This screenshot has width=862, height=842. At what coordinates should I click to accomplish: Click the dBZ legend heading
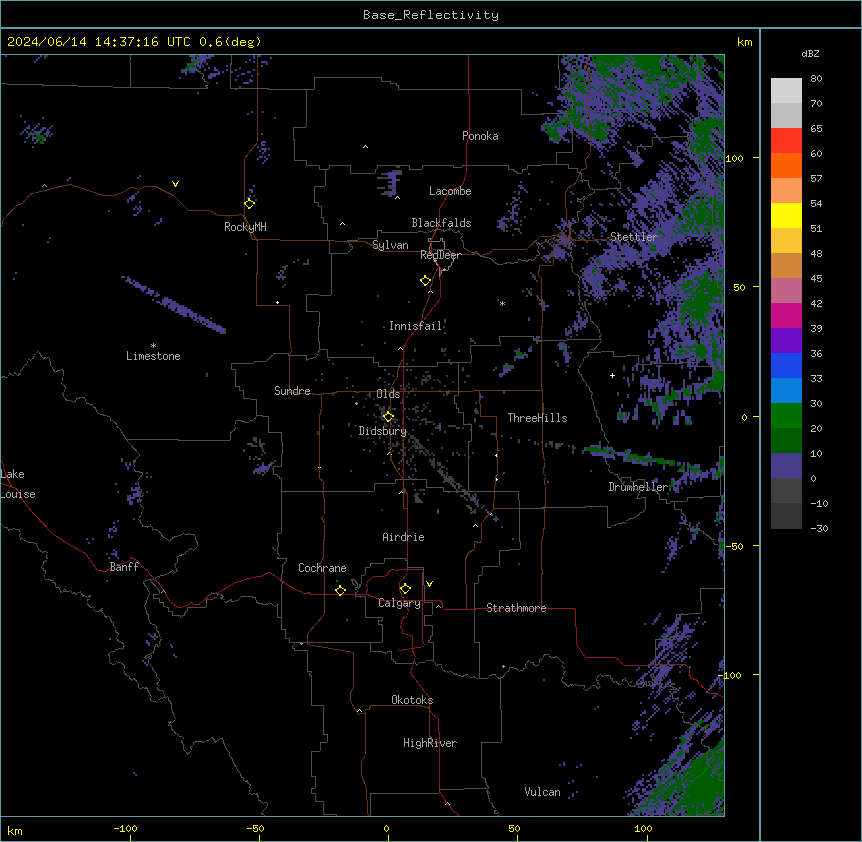810,53
